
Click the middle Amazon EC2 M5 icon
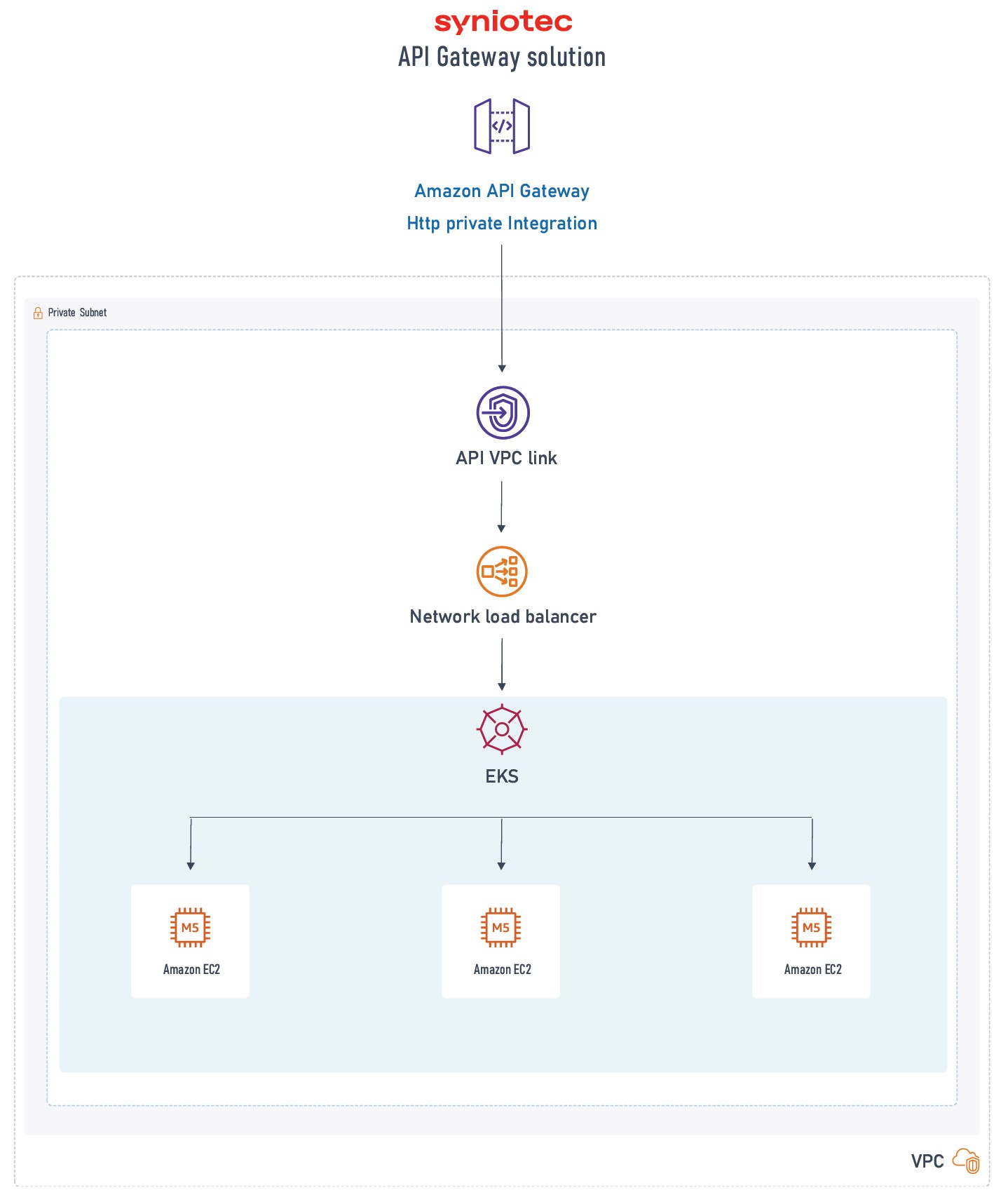tap(500, 928)
